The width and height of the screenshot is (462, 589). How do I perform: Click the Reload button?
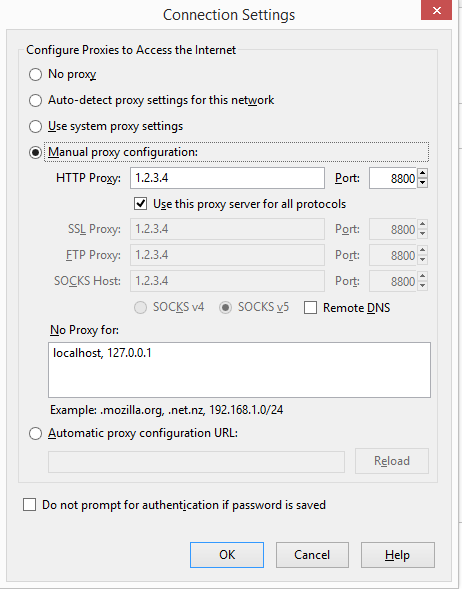click(392, 461)
